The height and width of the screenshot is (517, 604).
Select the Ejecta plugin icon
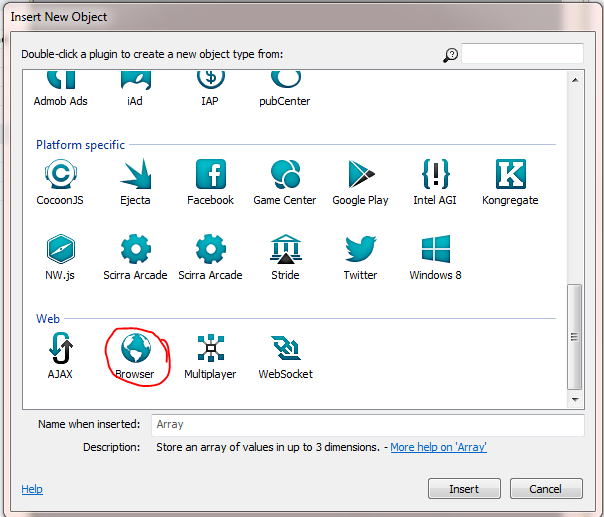tap(135, 174)
